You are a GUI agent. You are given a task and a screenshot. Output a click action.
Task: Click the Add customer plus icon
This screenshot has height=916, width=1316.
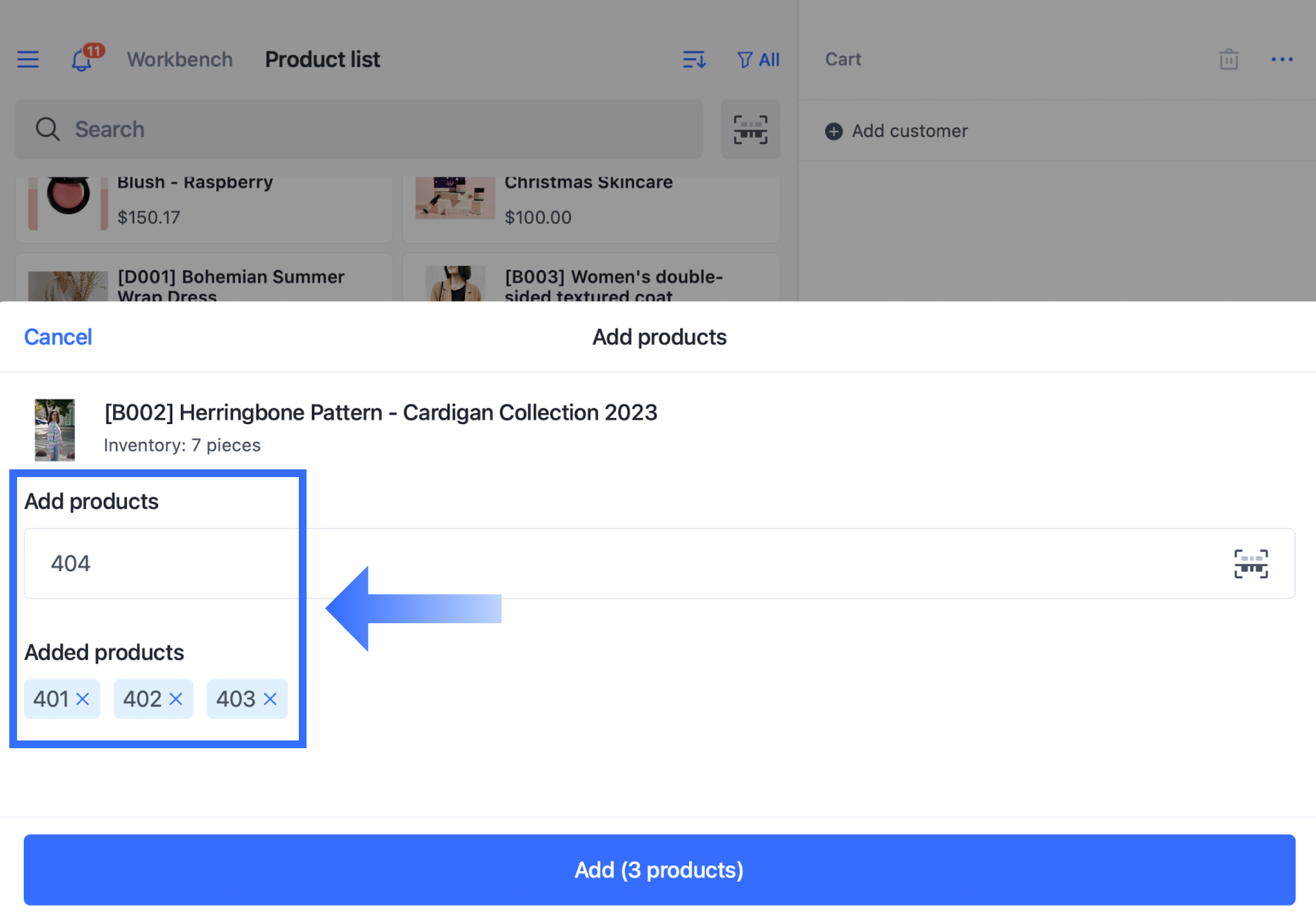pos(833,131)
